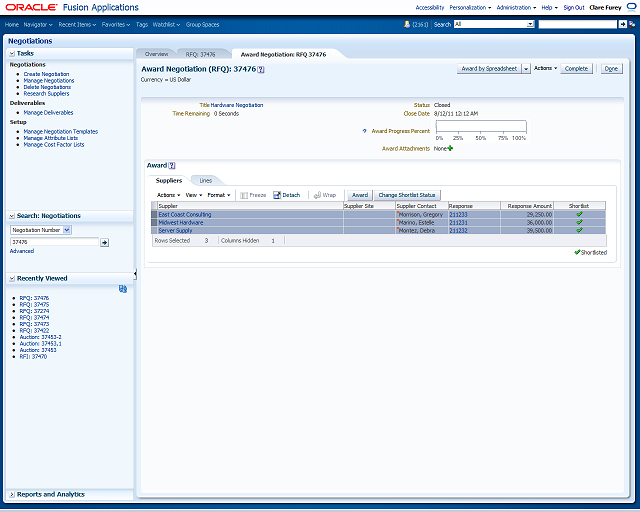
Task: Click the Award button in table toolbar
Action: tap(360, 195)
